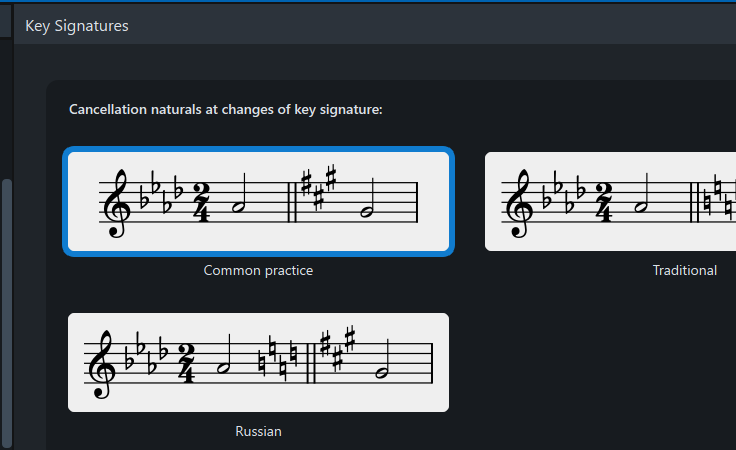Click the four flats in Traditional example
Viewport: 736px width, 450px height.
pyautogui.click(x=564, y=191)
